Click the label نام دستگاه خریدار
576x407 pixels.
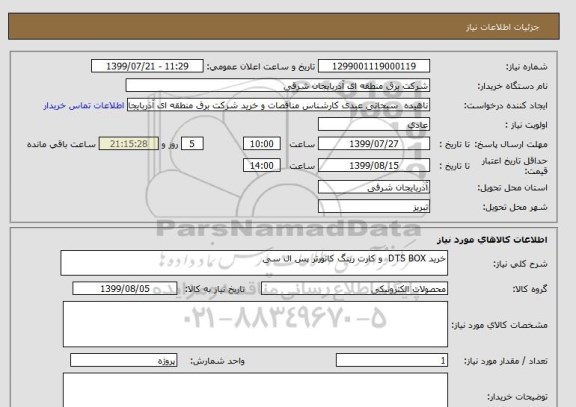tap(512, 86)
